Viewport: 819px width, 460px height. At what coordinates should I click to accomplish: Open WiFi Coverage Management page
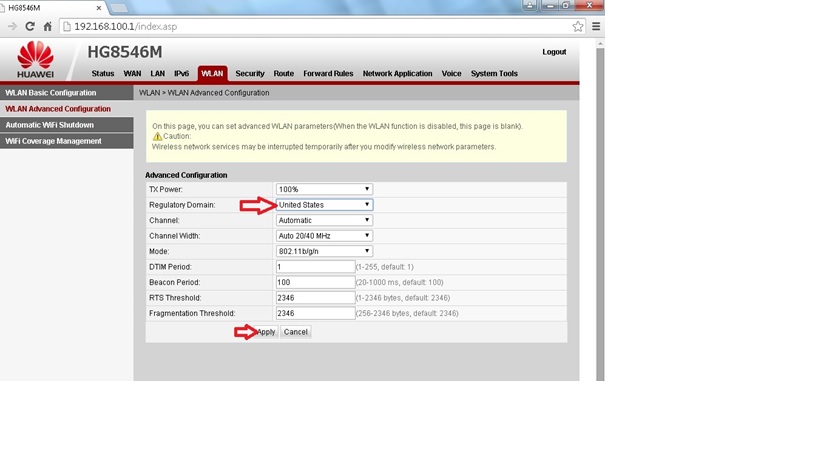click(67, 141)
